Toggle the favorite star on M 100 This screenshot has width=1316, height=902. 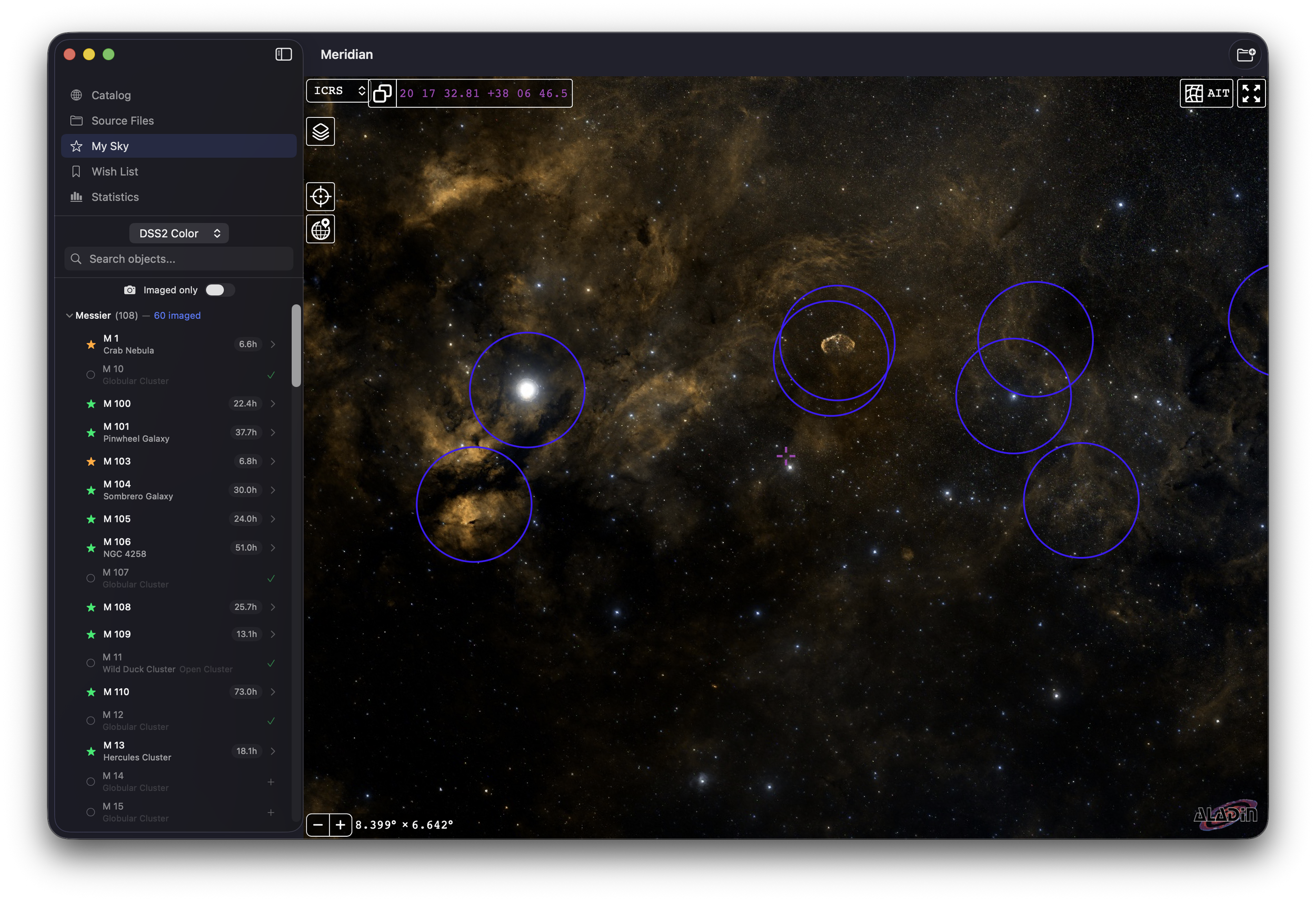(91, 404)
